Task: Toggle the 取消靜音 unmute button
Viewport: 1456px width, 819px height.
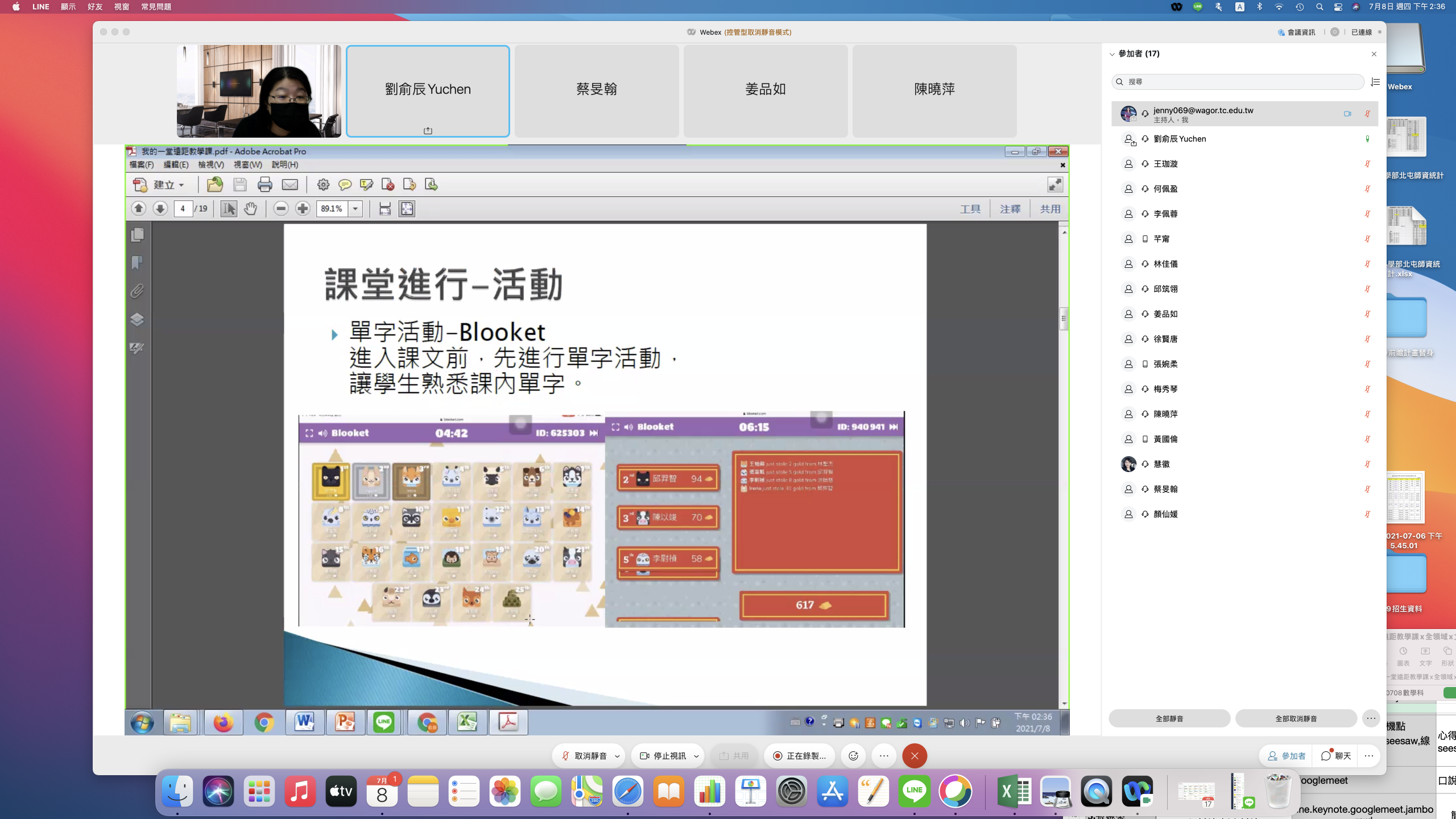Action: tap(584, 756)
